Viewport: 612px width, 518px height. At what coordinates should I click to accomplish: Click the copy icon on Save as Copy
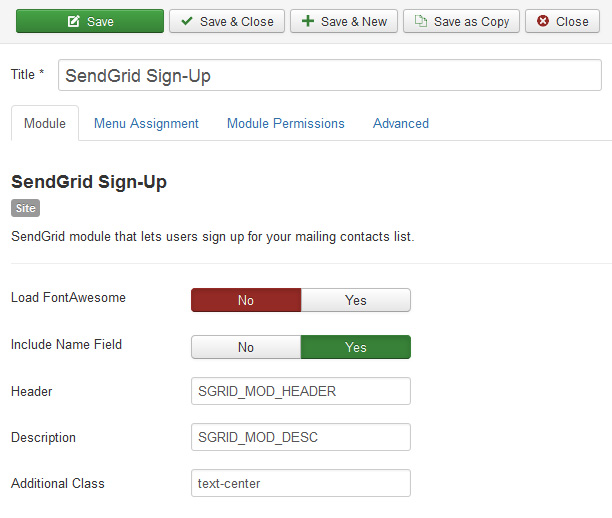coord(421,21)
